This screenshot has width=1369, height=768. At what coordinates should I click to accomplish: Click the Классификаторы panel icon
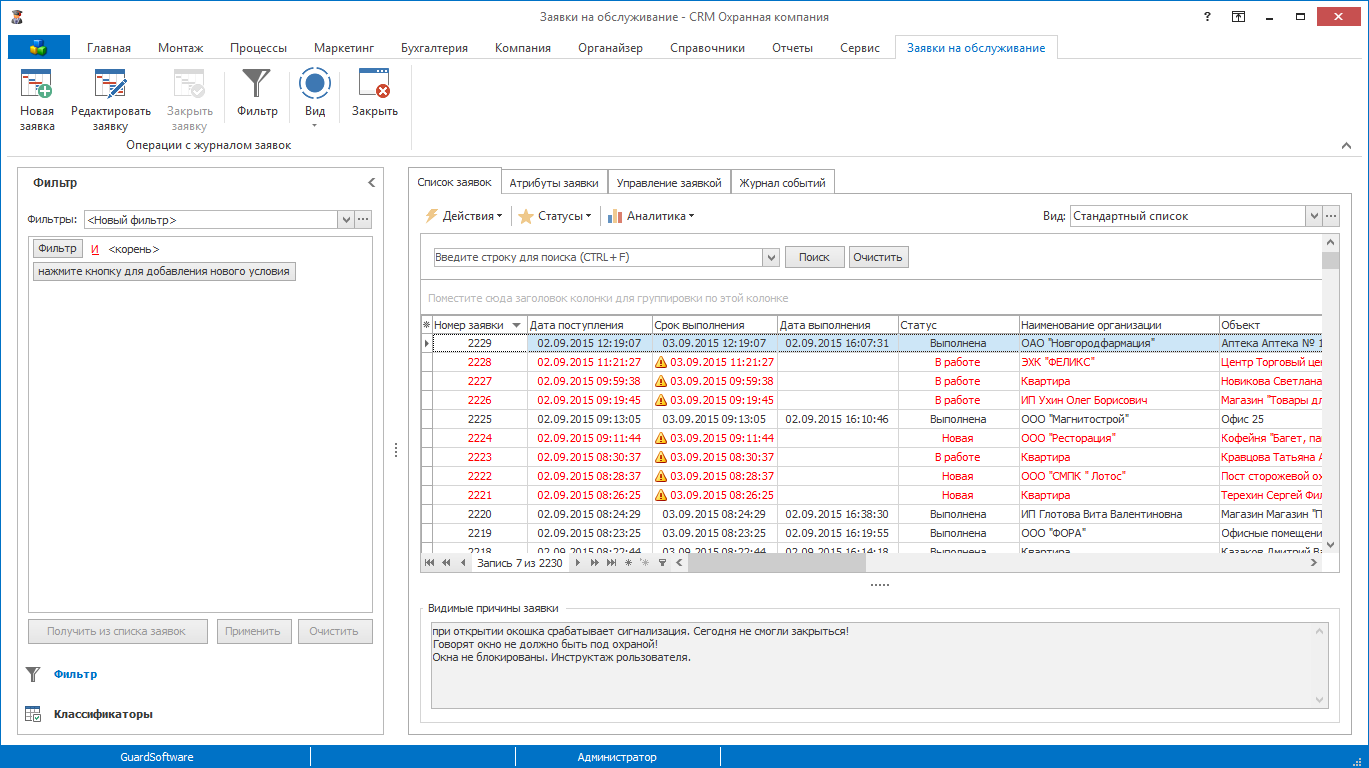click(33, 714)
